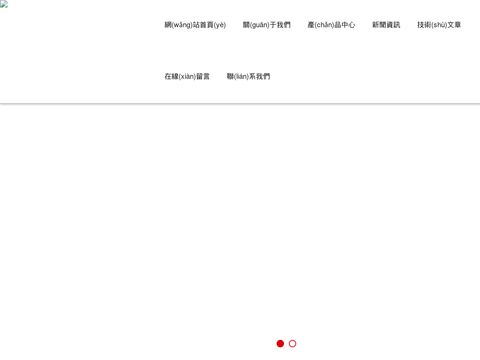
Task: Click the broken logo image in the header
Action: [x=4, y=4]
